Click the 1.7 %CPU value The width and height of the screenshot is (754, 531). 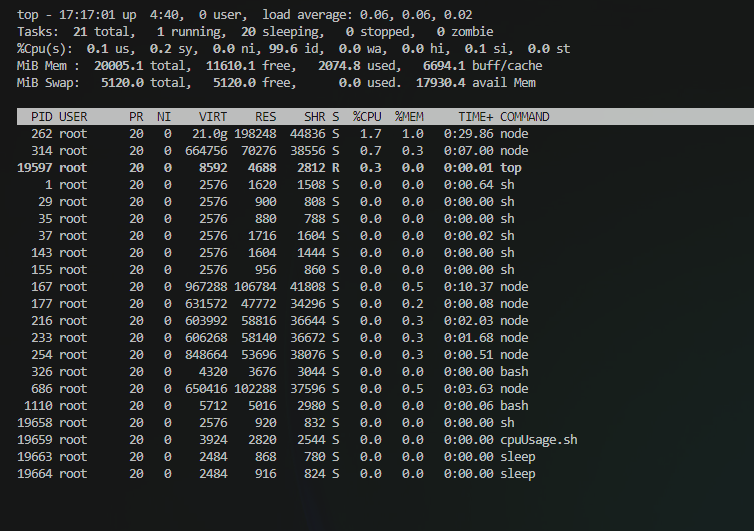coord(371,134)
